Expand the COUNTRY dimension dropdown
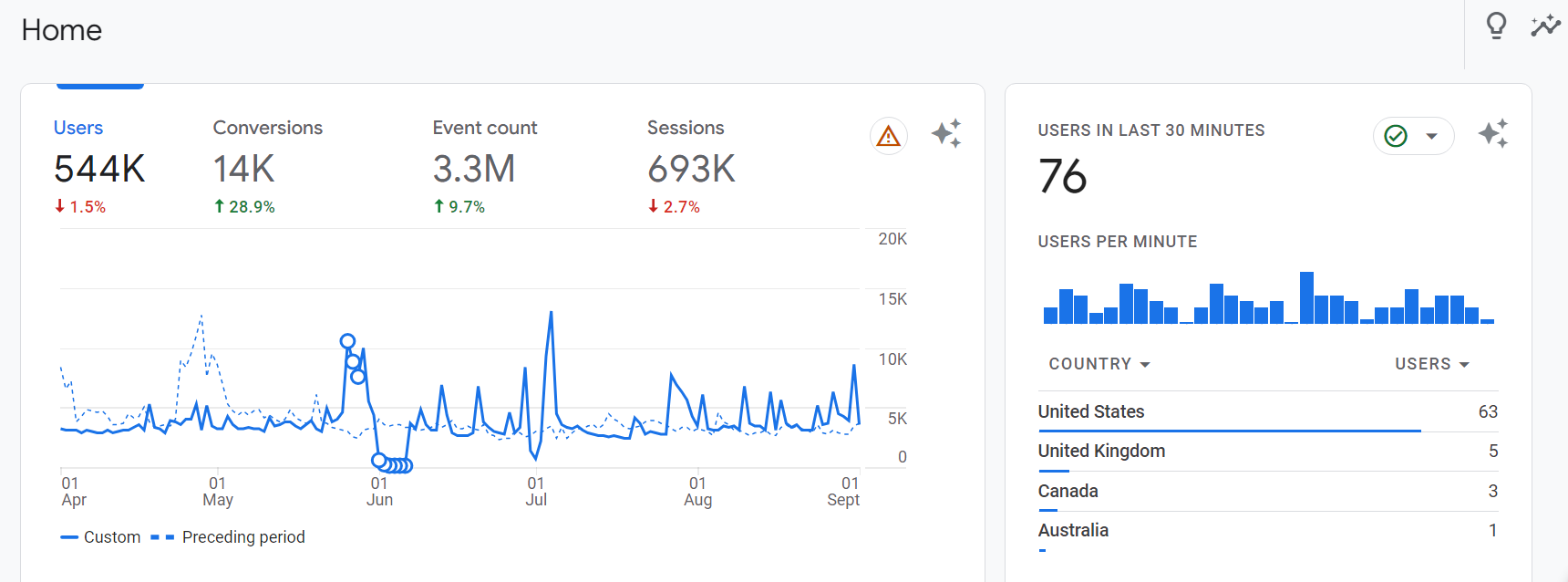Screen dimensions: 1568x582 coord(1099,364)
